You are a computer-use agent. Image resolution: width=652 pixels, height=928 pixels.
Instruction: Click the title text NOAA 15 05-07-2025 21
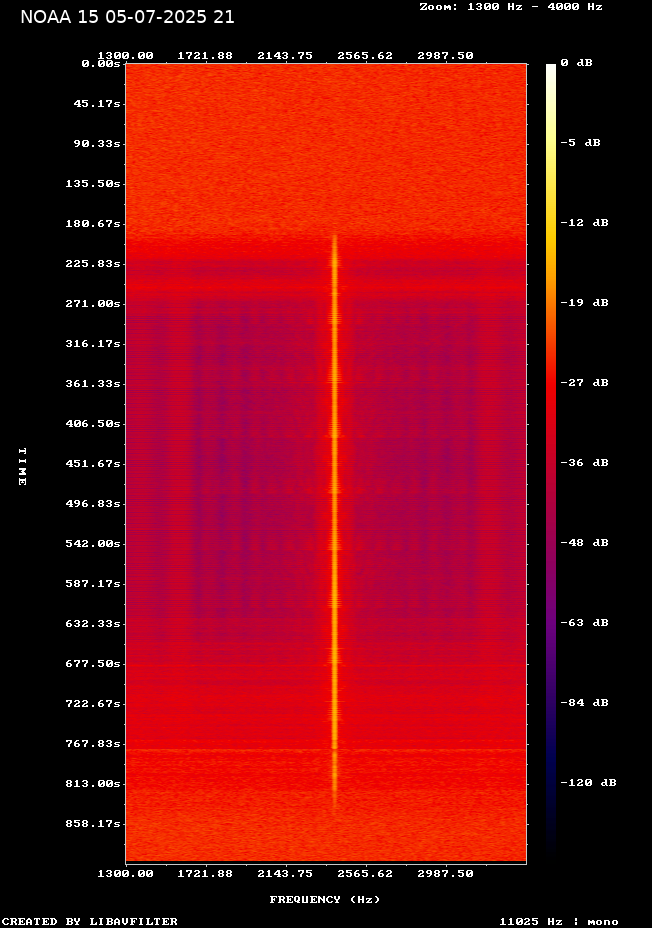coord(127,17)
